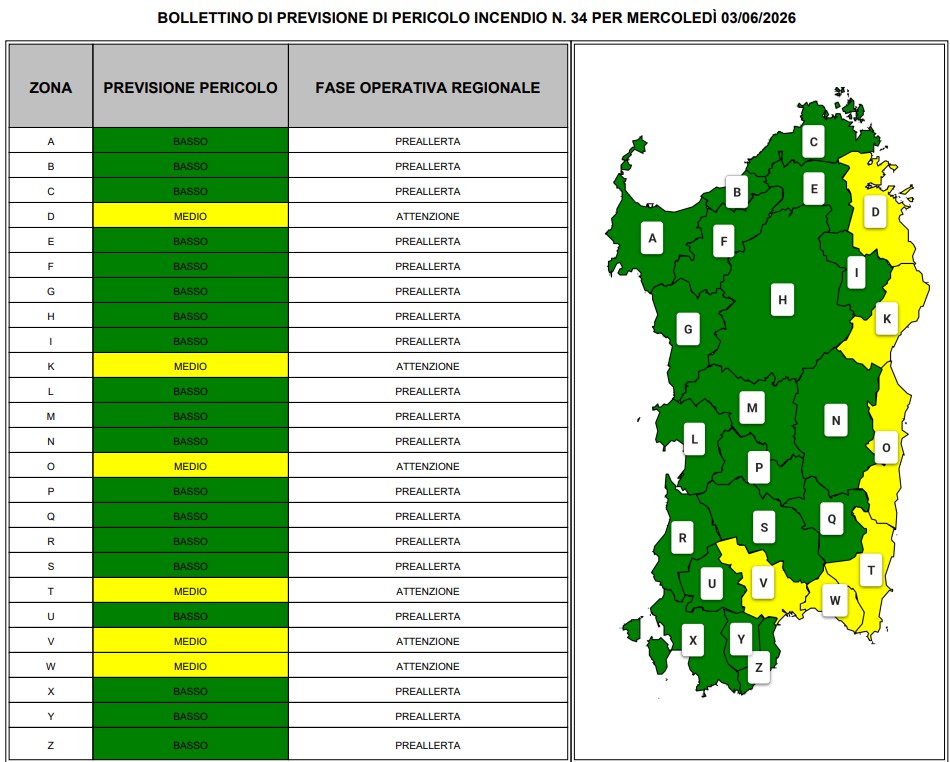Click the yellow MEDIO cell in row T
The image size is (950, 762).
[190, 591]
